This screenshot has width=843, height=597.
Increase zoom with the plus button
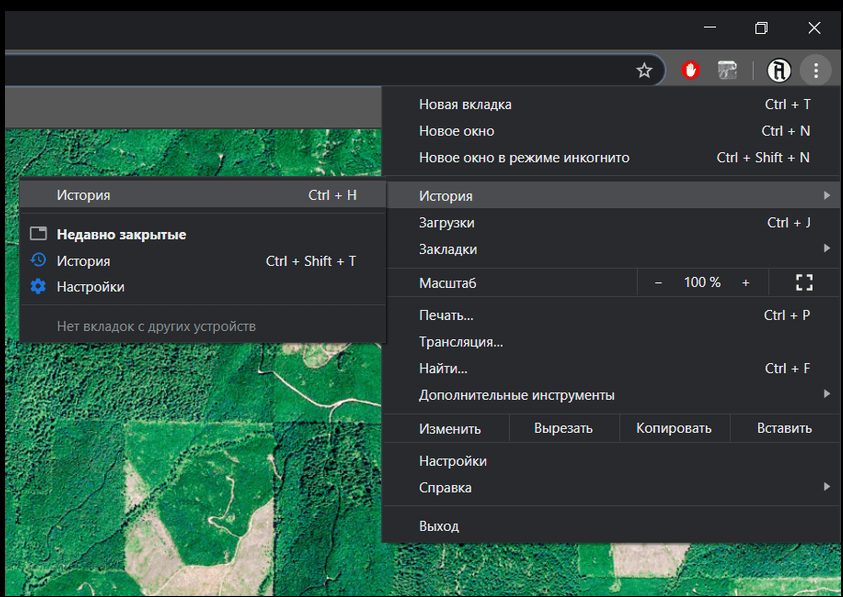tap(745, 283)
